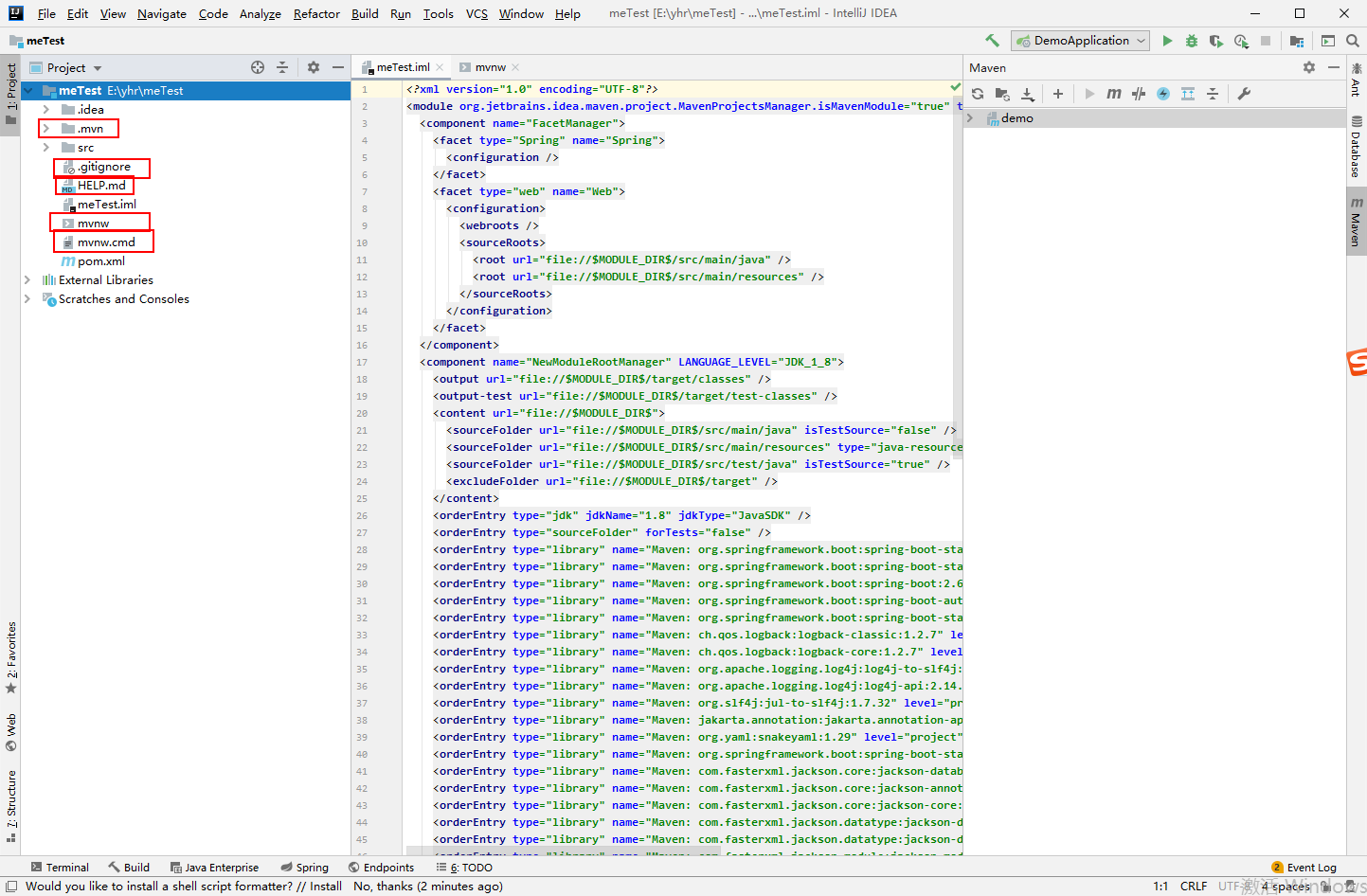The image size is (1367, 896).
Task: Open the Project Structure icon
Action: tap(1297, 41)
